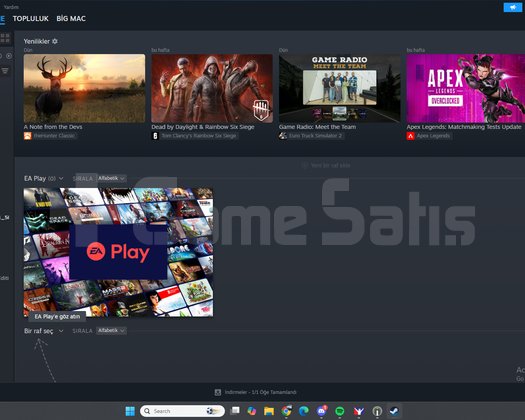Switch library to grid view icon
This screenshot has height=420, width=525.
(5, 38)
